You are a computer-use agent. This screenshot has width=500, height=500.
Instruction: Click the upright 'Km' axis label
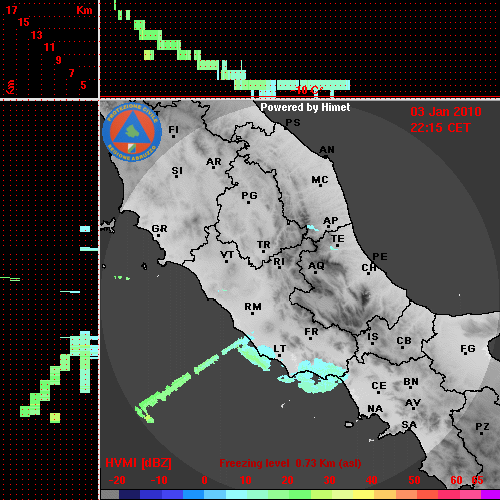tap(84, 11)
